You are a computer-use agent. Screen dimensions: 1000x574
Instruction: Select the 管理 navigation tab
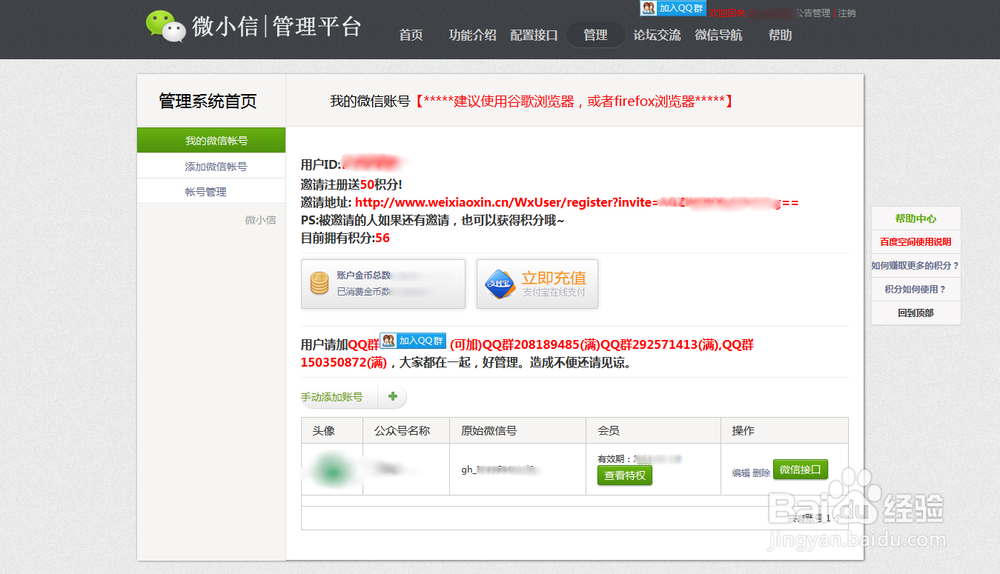[x=596, y=35]
